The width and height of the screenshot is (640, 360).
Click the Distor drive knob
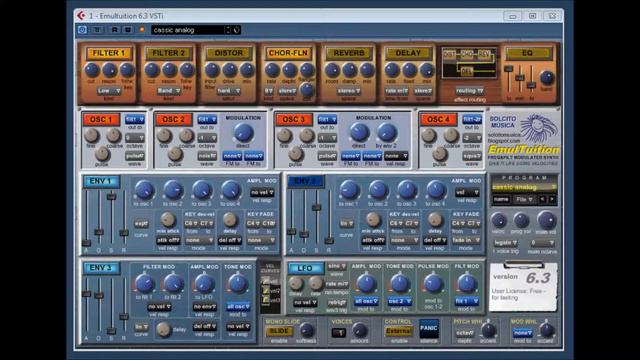click(229, 70)
